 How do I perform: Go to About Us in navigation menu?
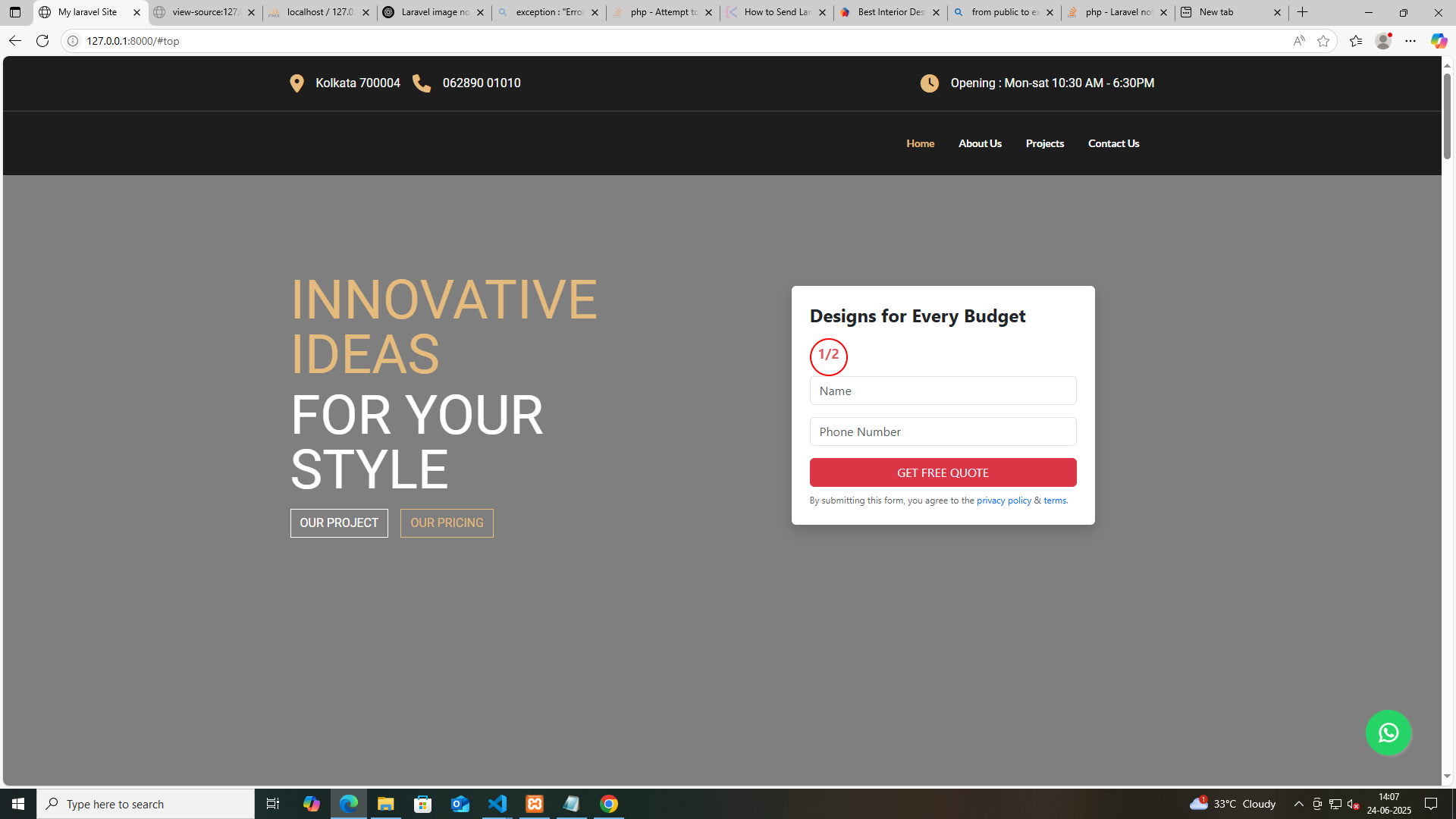[x=980, y=143]
